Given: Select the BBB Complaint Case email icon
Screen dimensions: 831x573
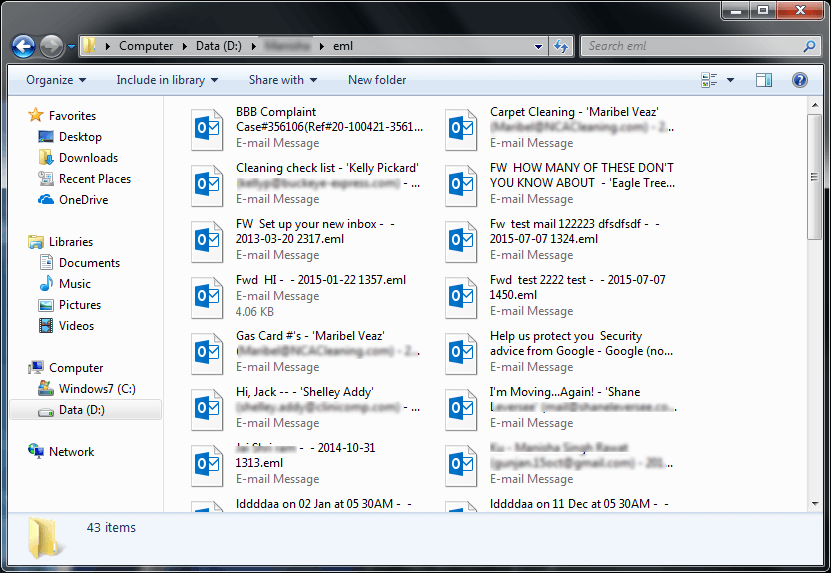Looking at the screenshot, I should coord(207,129).
